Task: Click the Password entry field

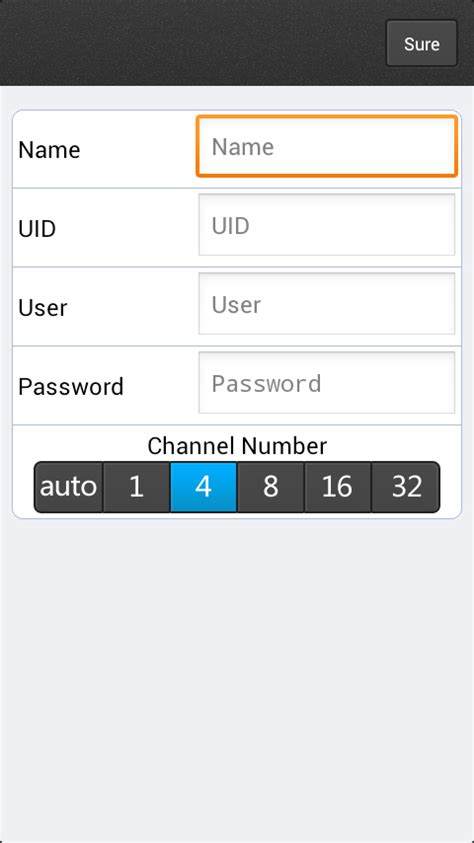Action: point(327,383)
